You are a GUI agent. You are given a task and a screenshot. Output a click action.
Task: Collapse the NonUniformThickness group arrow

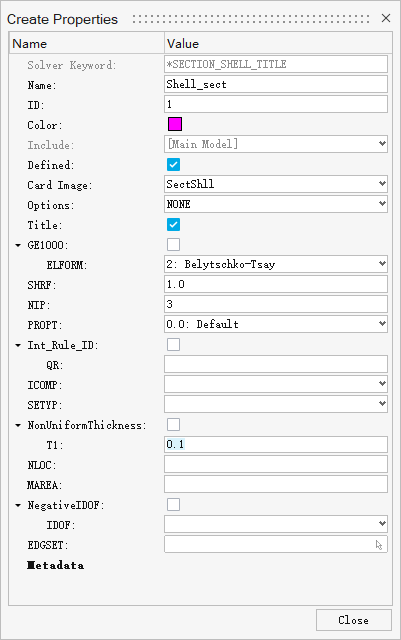[18, 425]
